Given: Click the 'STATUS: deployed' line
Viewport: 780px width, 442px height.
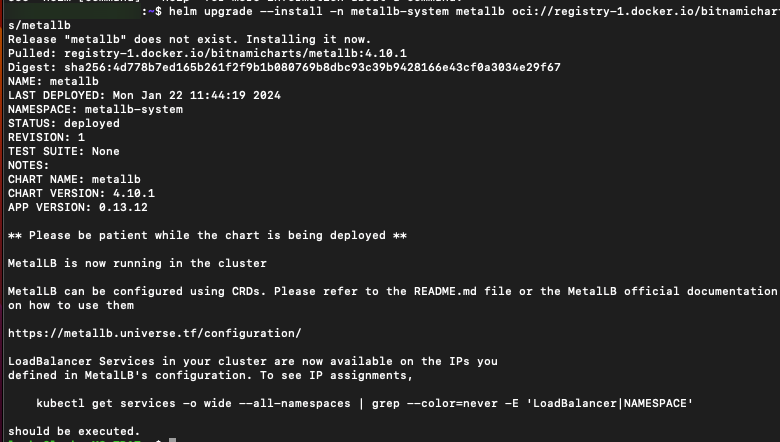Looking at the screenshot, I should coord(63,123).
